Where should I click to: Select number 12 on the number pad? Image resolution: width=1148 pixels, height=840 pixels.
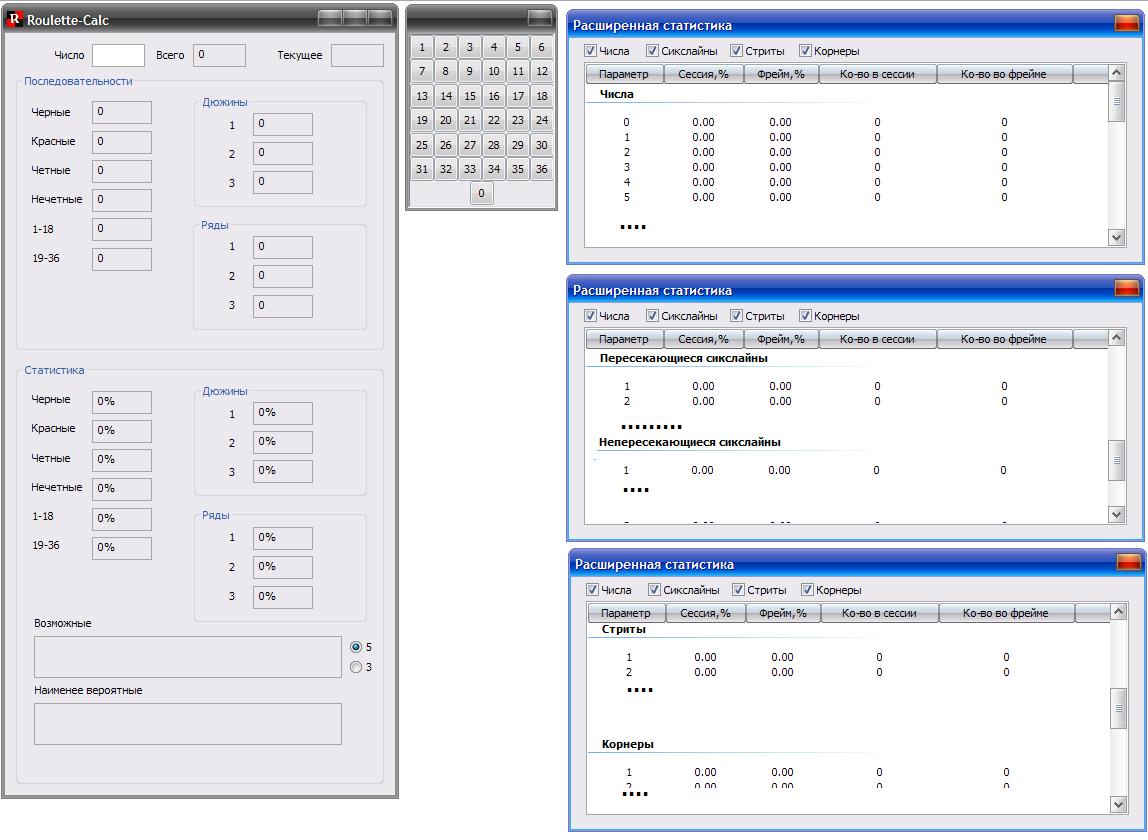tap(542, 71)
